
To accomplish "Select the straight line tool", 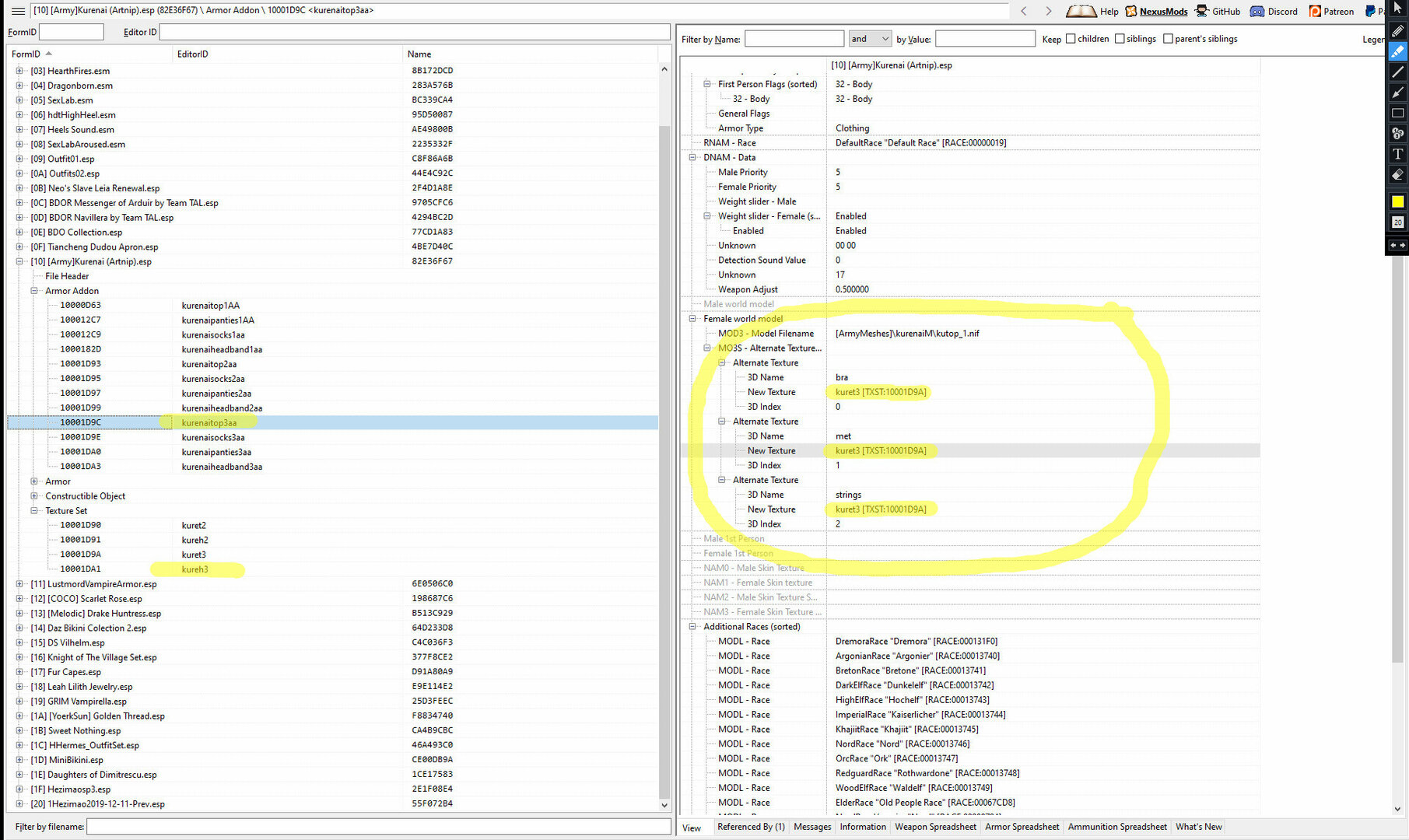I will pyautogui.click(x=1397, y=72).
